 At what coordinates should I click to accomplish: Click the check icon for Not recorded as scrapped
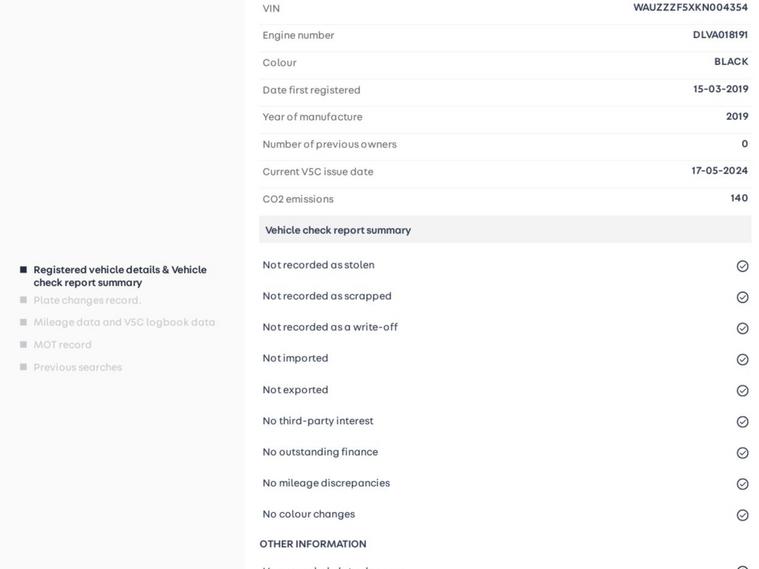point(742,297)
